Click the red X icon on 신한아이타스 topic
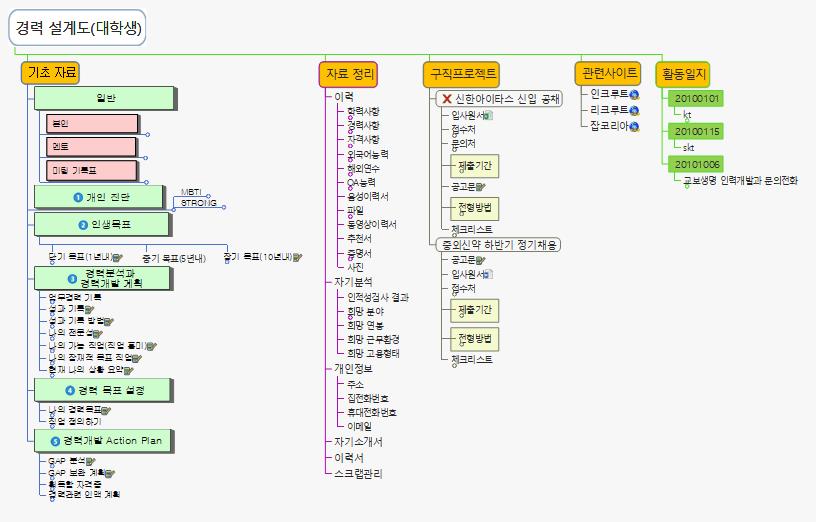The height and width of the screenshot is (522, 816). 446,99
